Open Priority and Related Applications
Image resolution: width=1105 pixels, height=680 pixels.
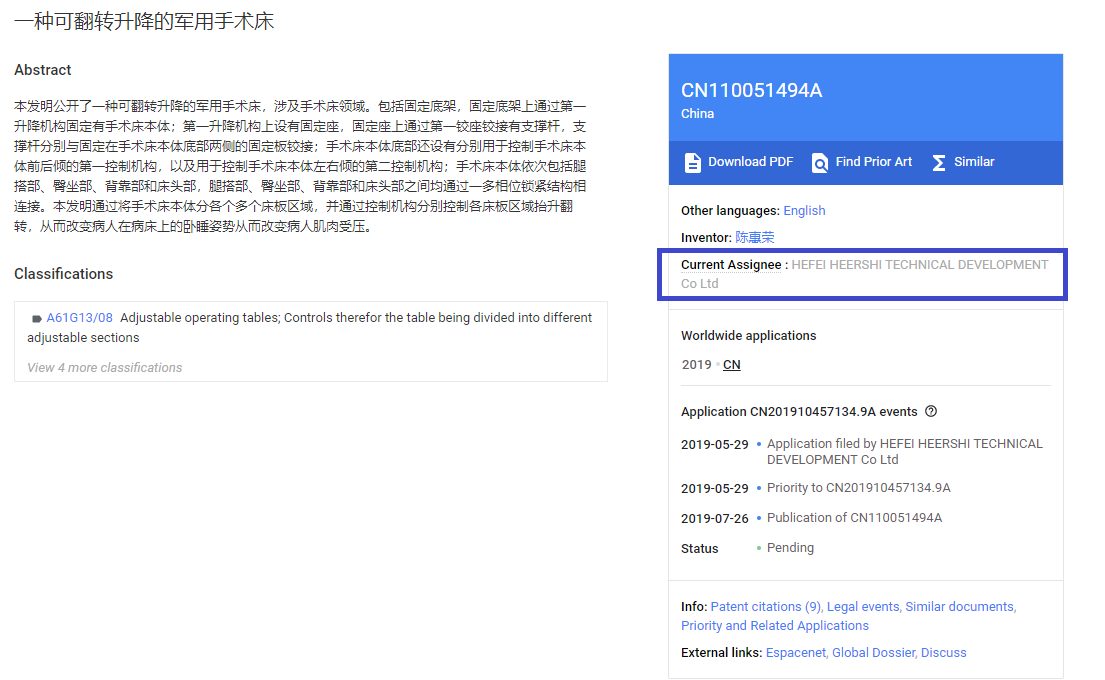click(774, 626)
